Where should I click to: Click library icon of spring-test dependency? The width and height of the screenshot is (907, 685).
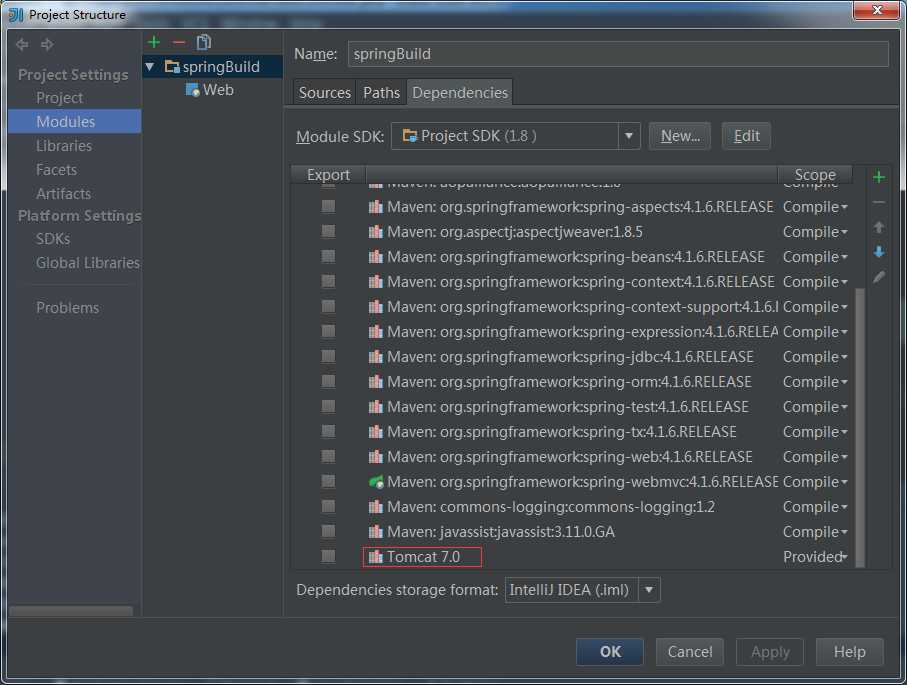(x=375, y=407)
